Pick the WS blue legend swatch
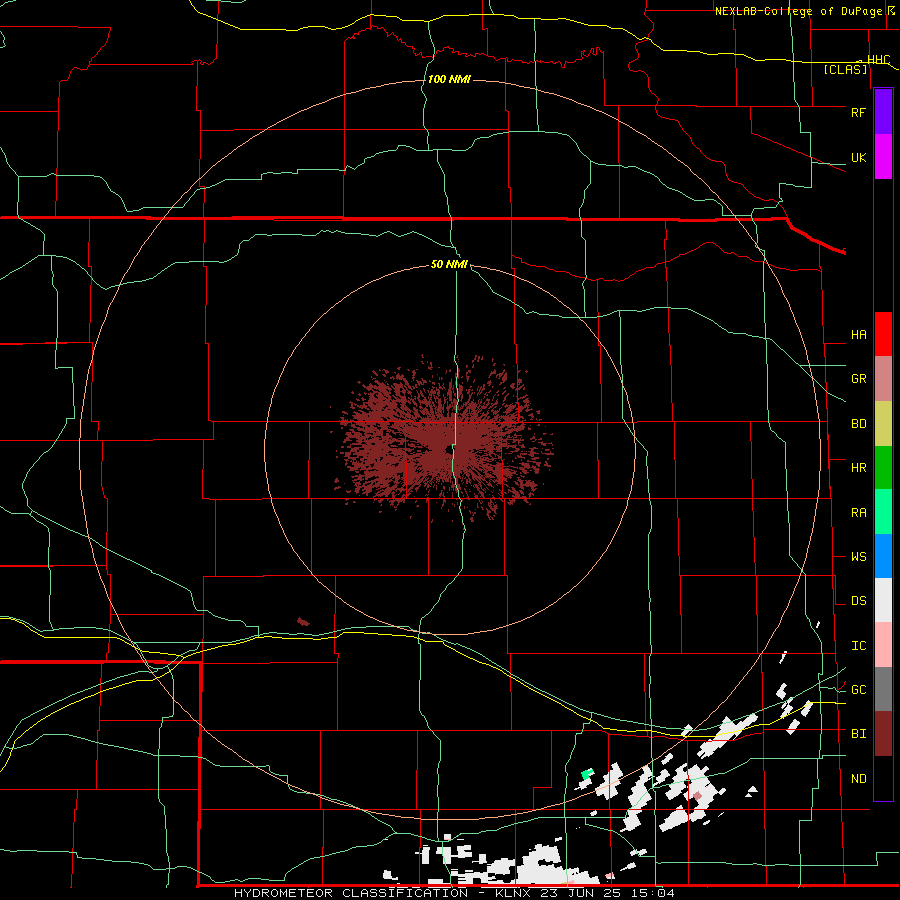The width and height of the screenshot is (900, 900). (x=883, y=556)
